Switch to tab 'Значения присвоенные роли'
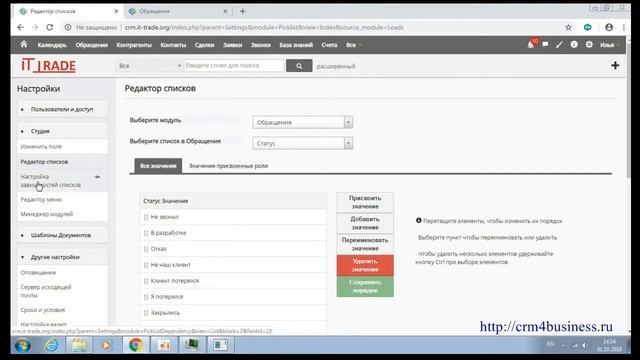Image resolution: width=640 pixels, height=360 pixels. click(228, 166)
